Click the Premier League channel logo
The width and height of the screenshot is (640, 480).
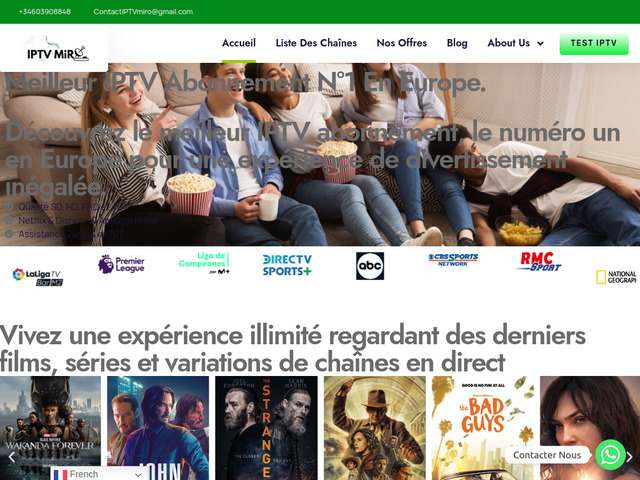(x=122, y=264)
